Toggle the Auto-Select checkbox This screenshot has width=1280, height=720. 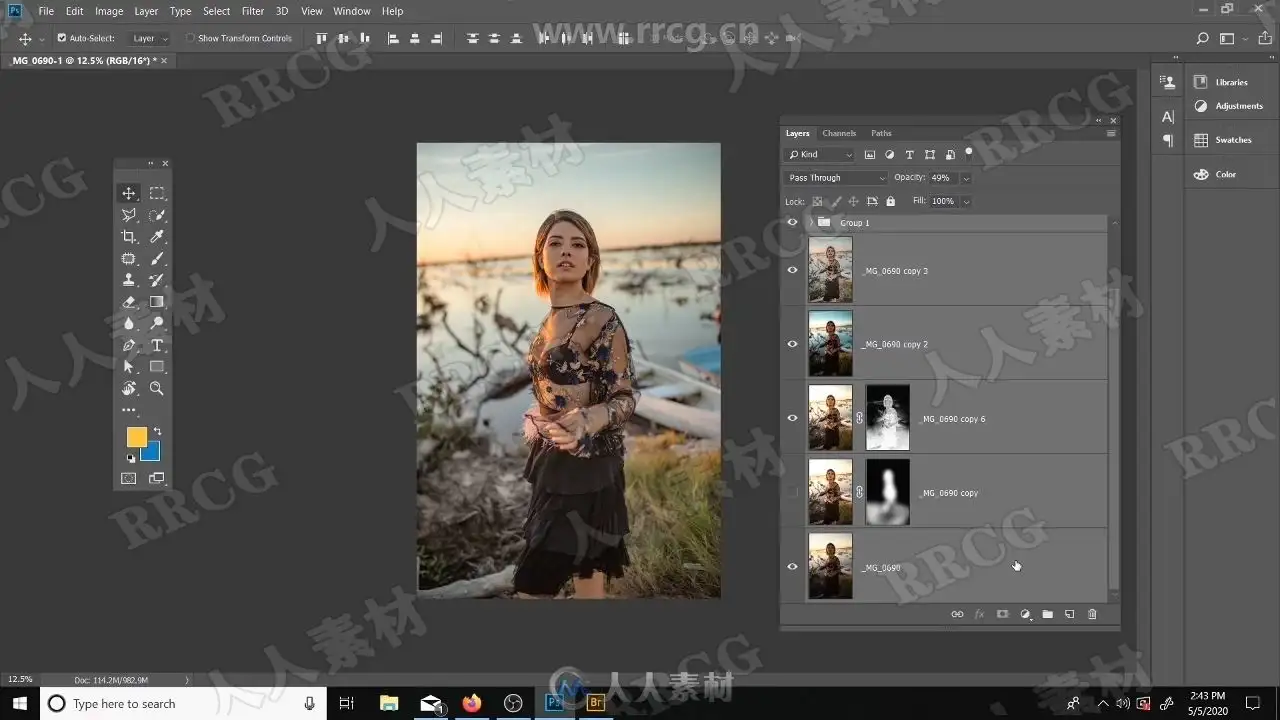pyautogui.click(x=62, y=38)
